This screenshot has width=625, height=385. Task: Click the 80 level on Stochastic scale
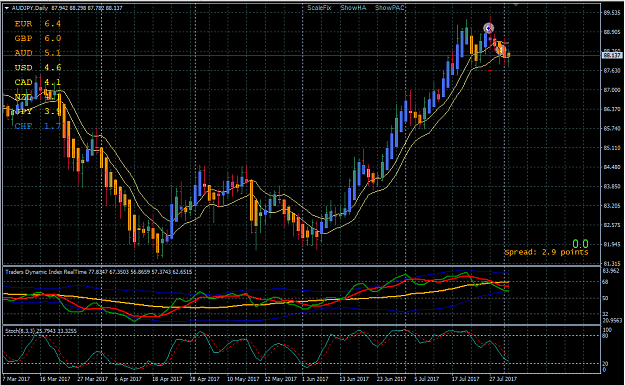pyautogui.click(x=605, y=336)
